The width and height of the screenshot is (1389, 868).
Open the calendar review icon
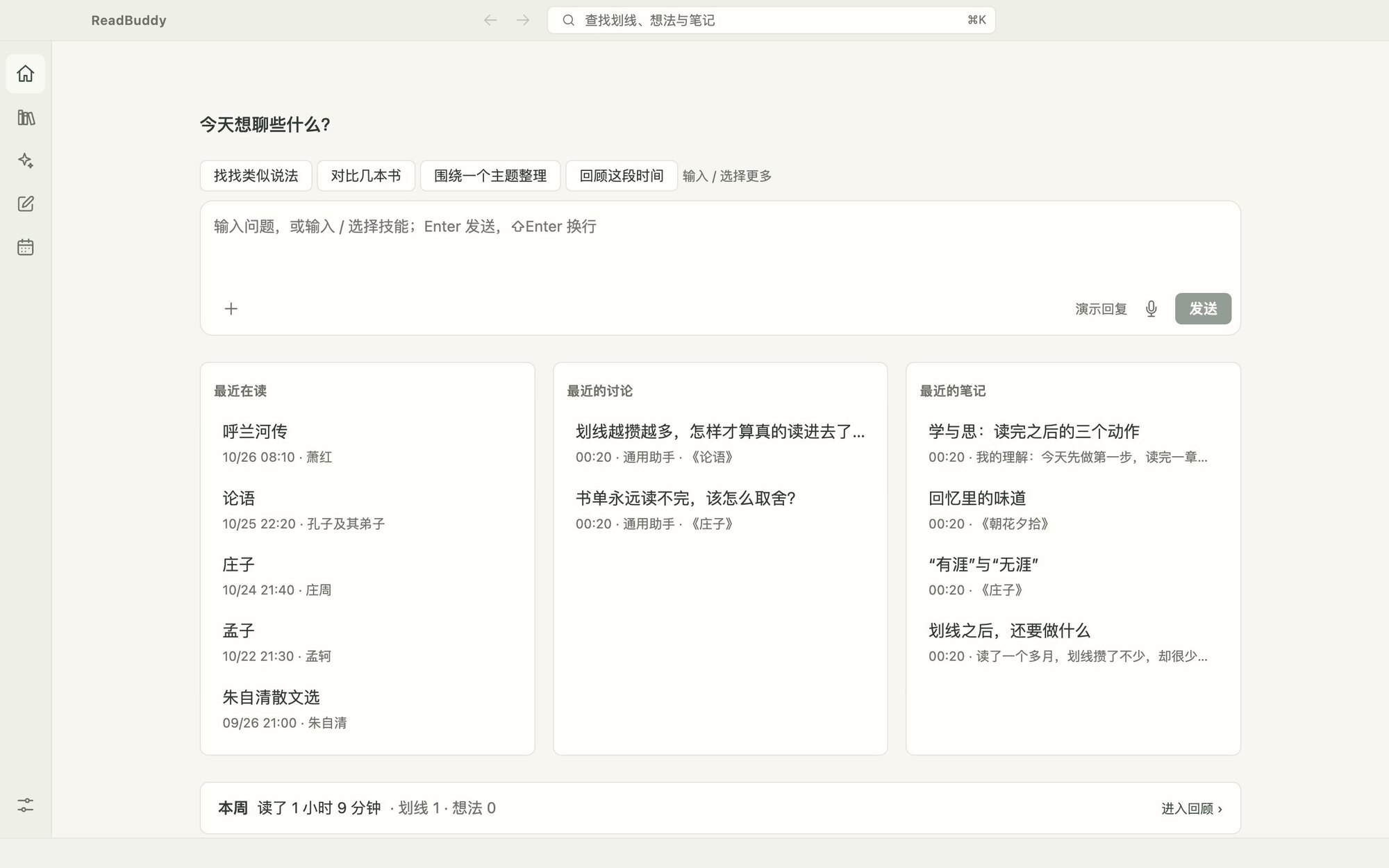pos(26,247)
